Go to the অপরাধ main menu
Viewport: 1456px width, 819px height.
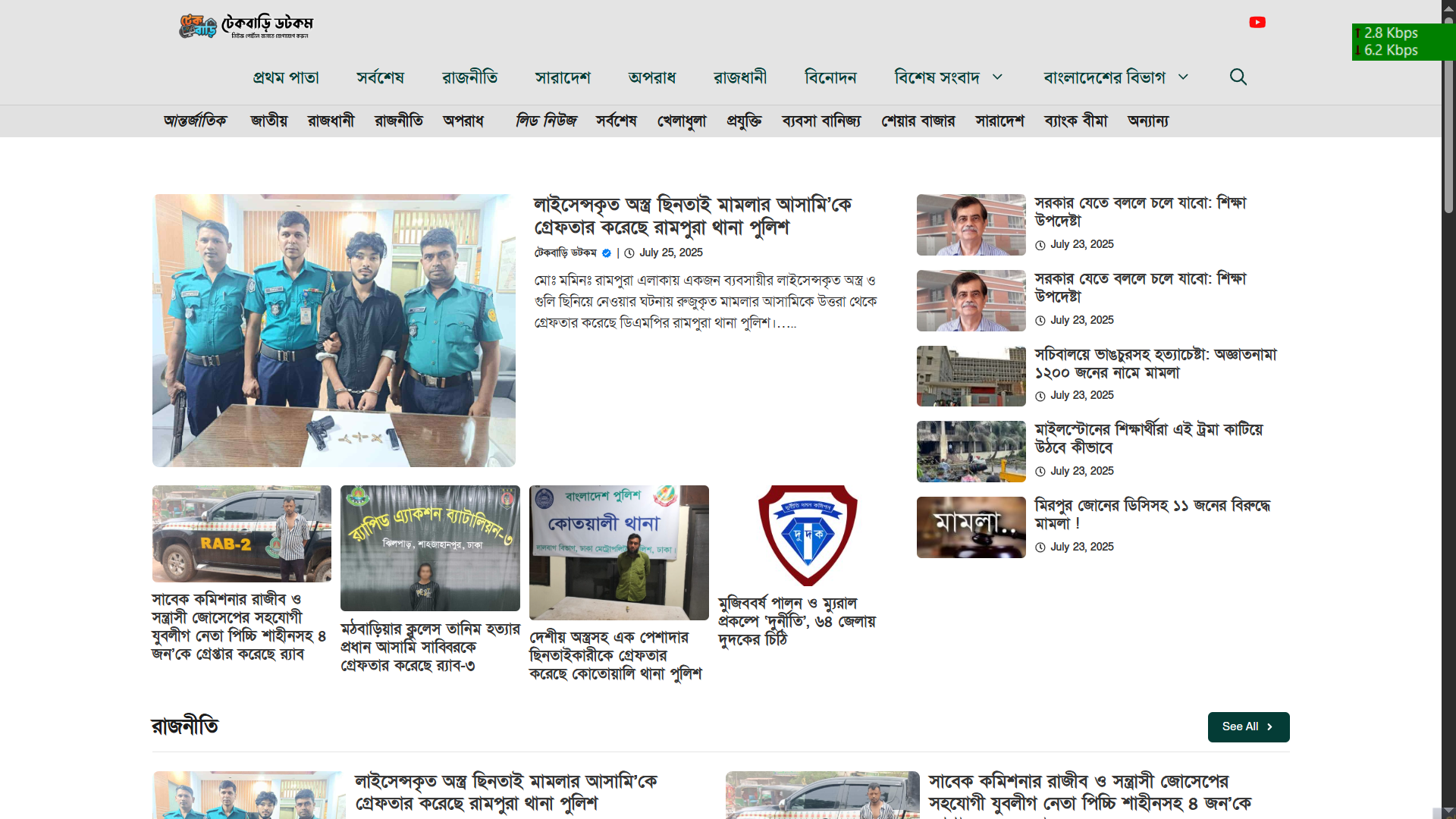pyautogui.click(x=651, y=77)
